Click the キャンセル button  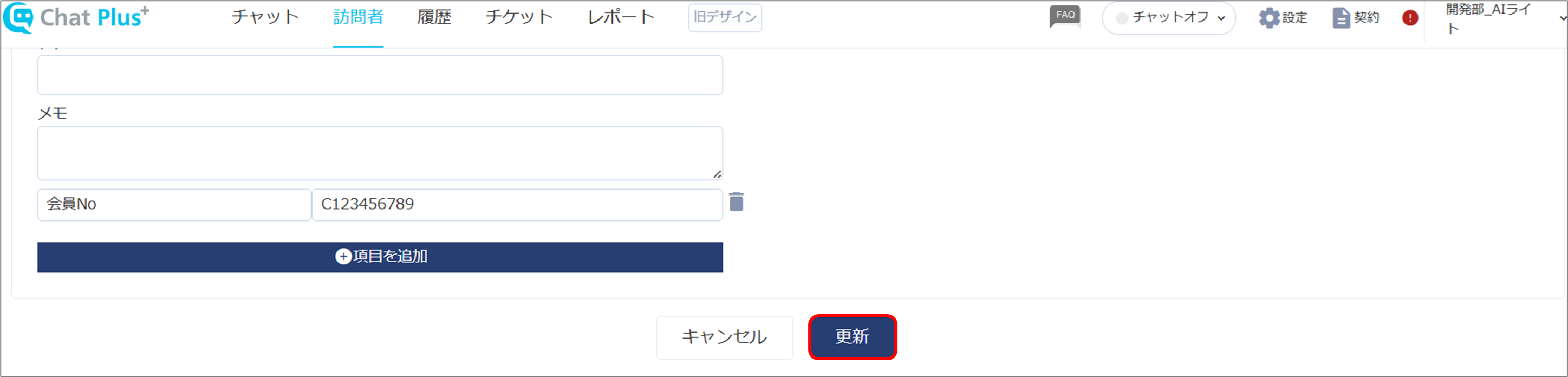[724, 337]
